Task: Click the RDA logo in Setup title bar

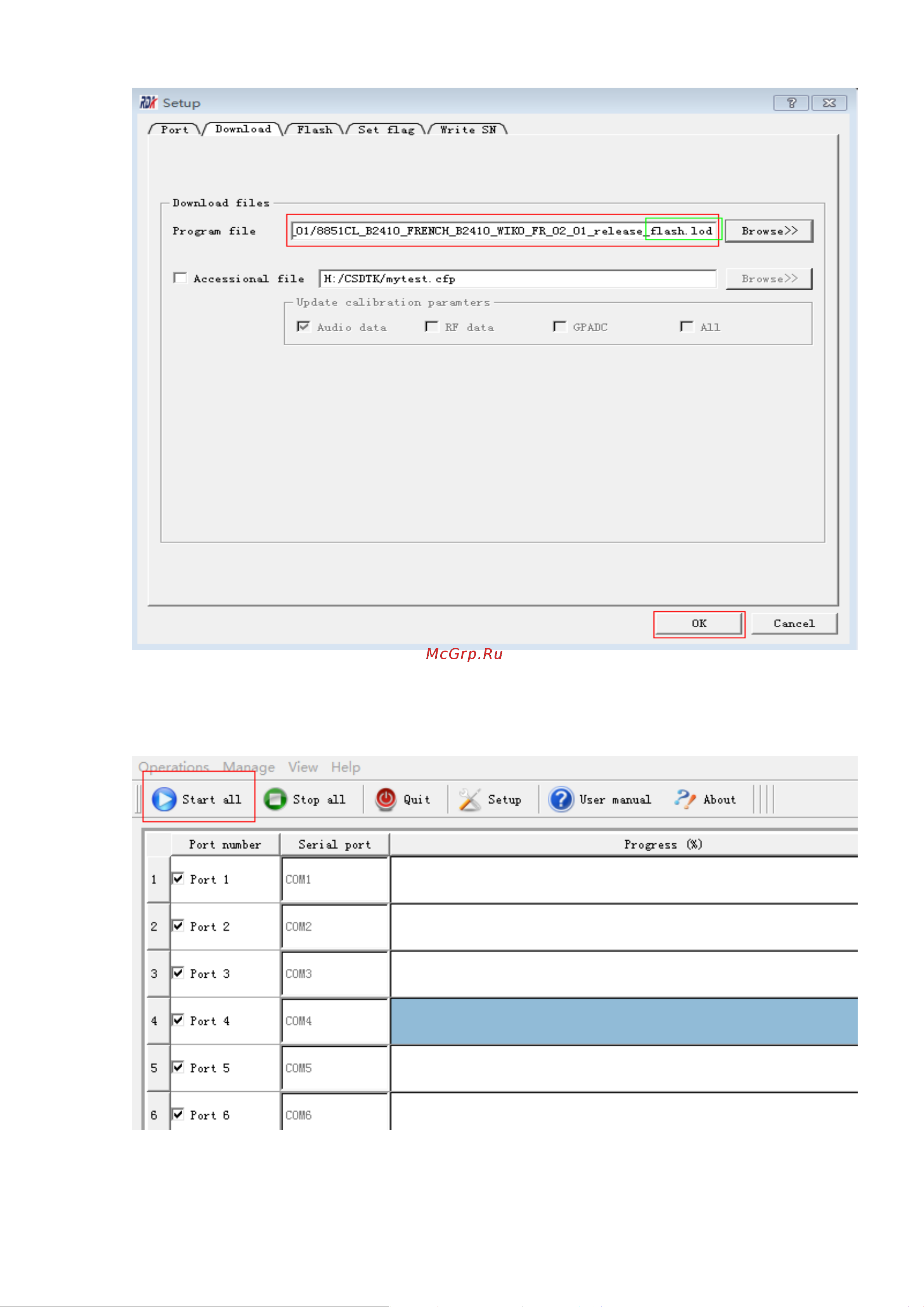Action: [148, 102]
